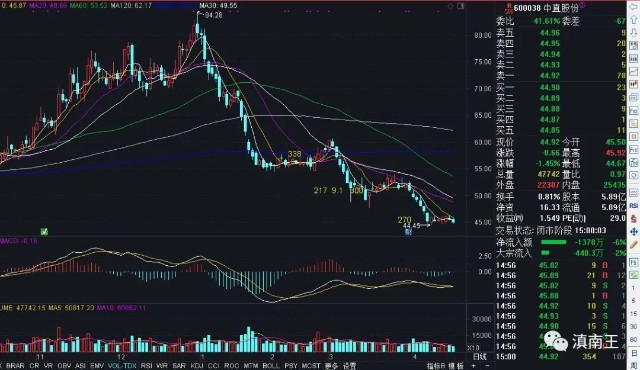640x370 pixels.
Task: Switch to the CR indicator tab
Action: [34, 366]
